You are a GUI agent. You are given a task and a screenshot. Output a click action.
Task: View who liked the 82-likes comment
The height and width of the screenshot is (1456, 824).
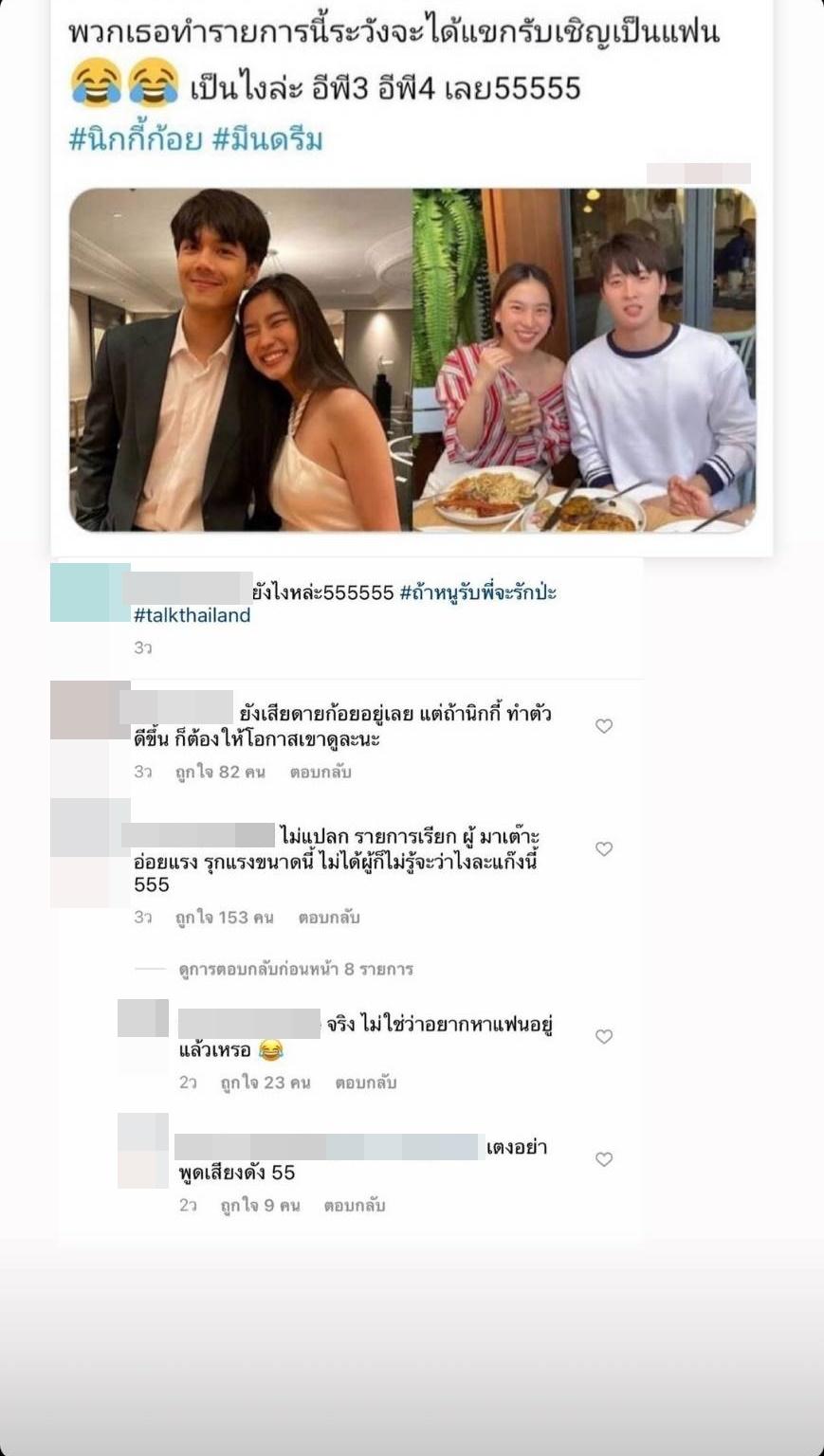pos(220,773)
